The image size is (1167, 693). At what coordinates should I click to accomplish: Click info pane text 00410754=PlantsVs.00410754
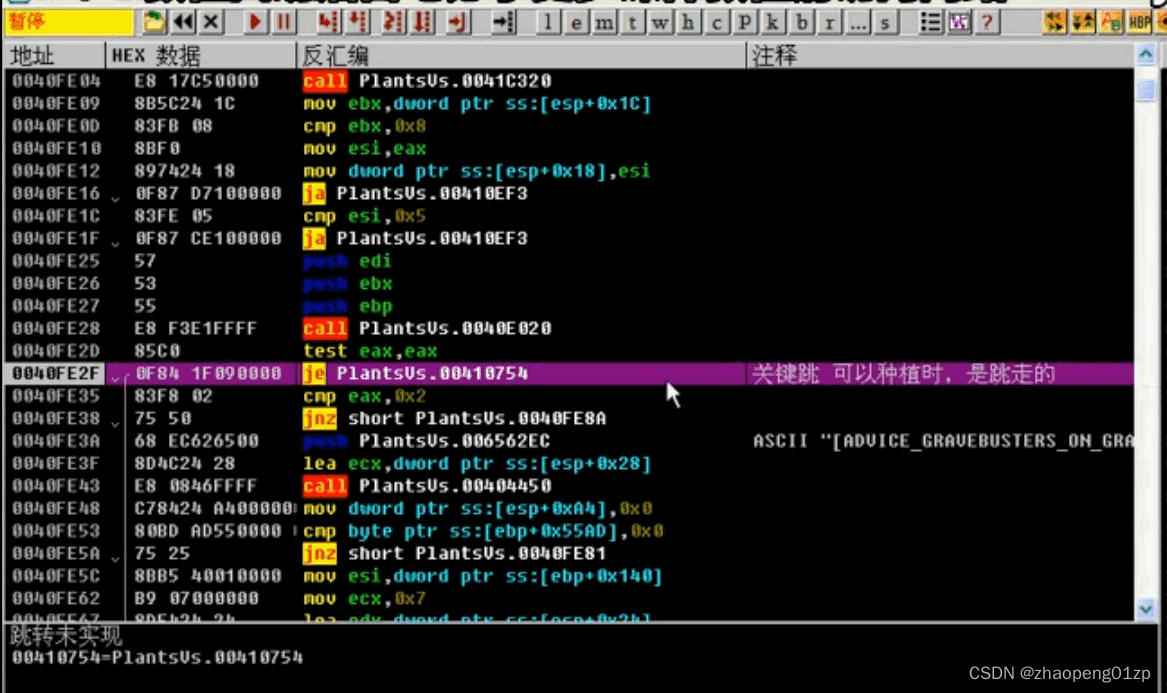(x=158, y=657)
